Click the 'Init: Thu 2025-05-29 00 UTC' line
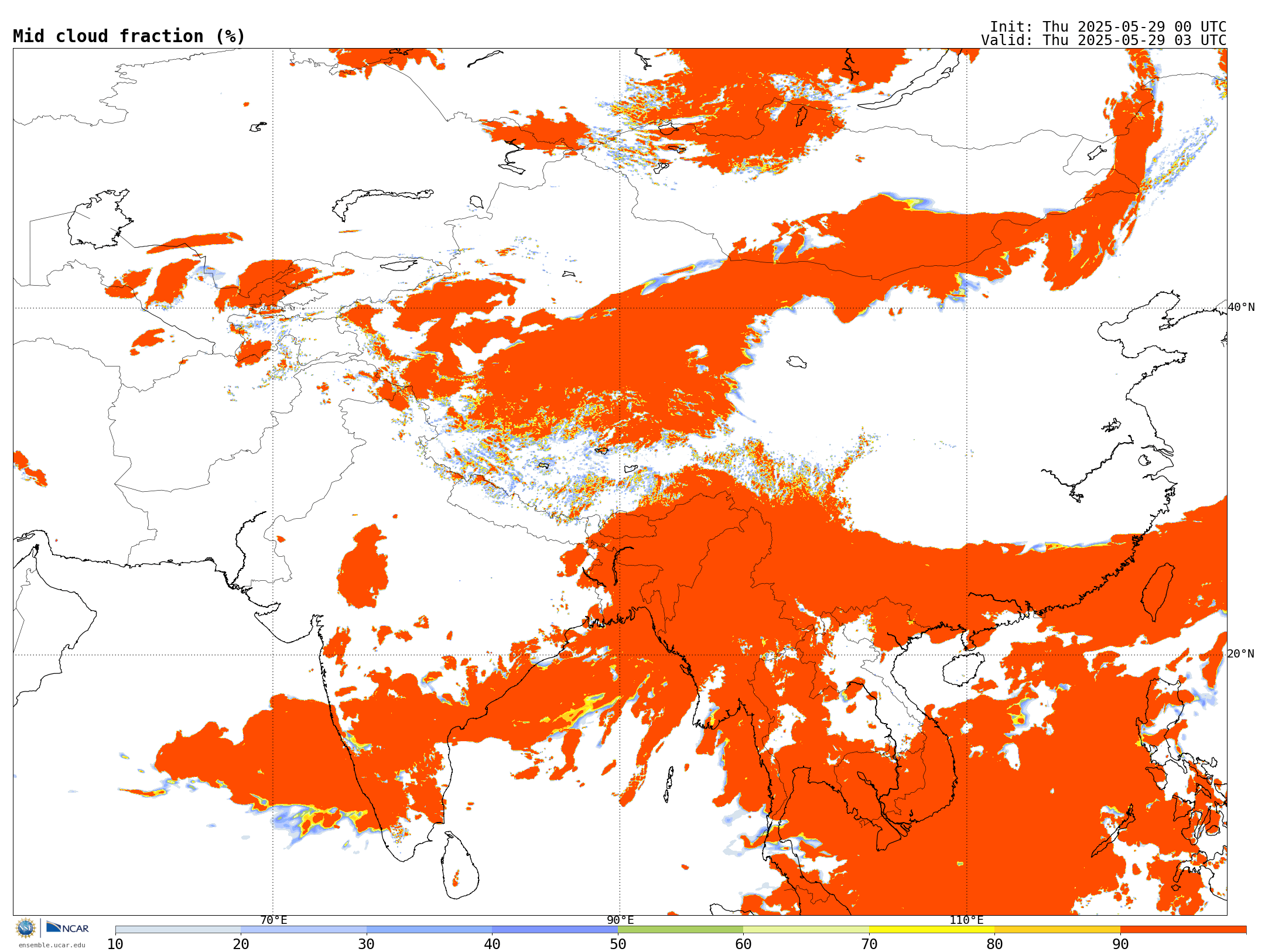 pyautogui.click(x=1108, y=27)
